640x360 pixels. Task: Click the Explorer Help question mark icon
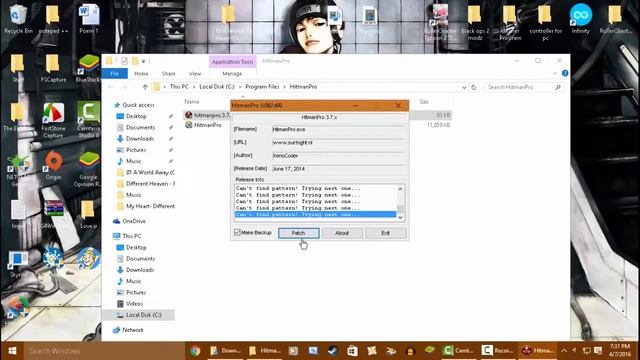click(565, 73)
